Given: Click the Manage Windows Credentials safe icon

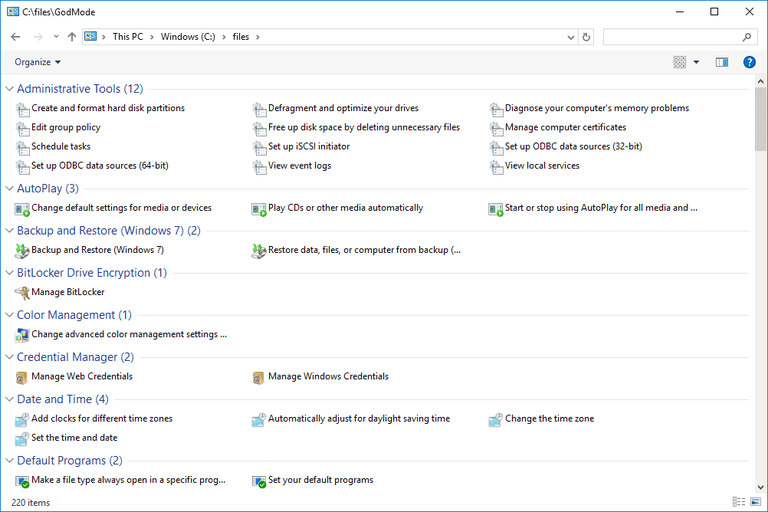Looking at the screenshot, I should point(259,377).
